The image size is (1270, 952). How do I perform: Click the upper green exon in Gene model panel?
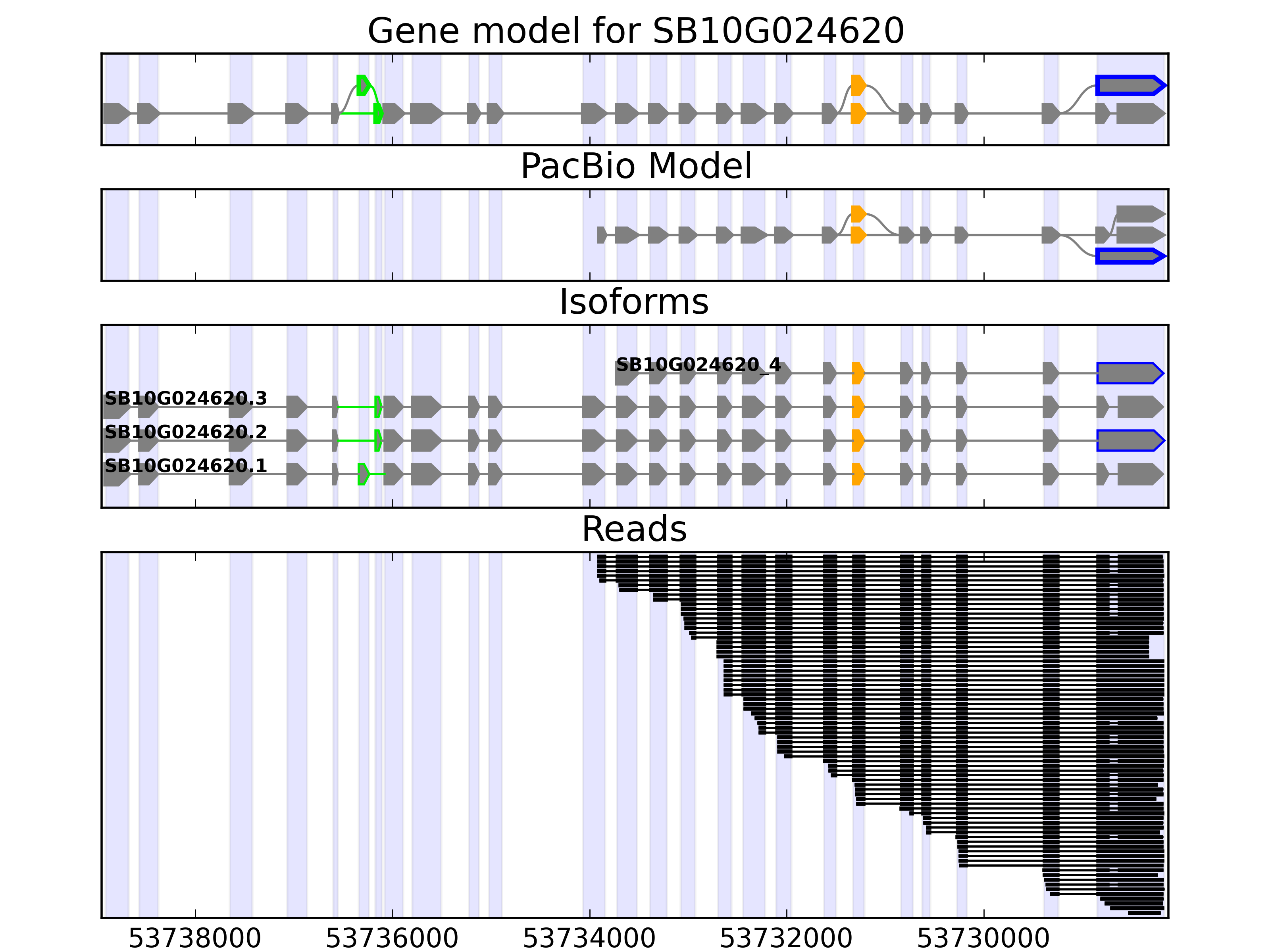pos(363,85)
